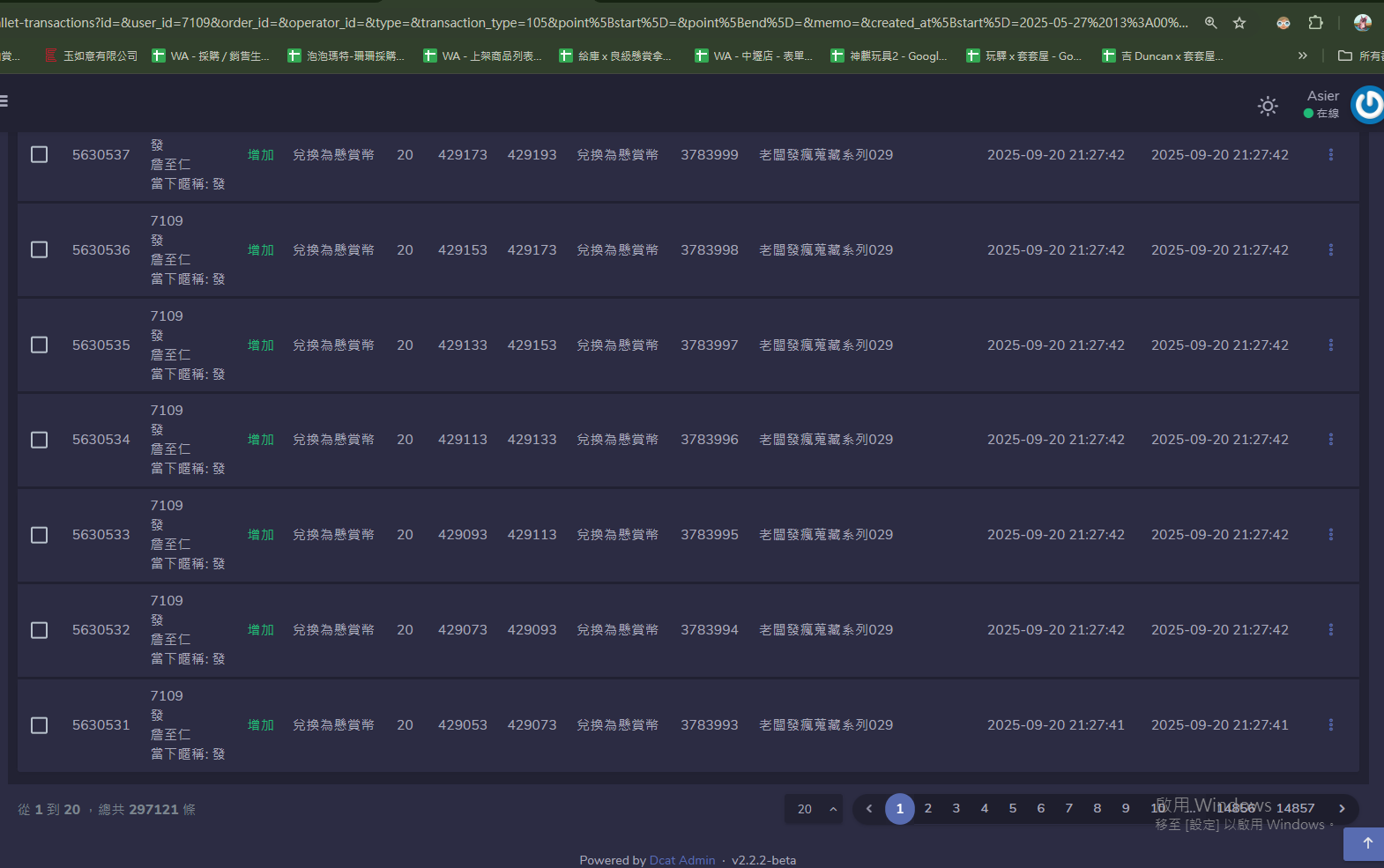Open the browser extensions puzzle icon

1315,23
